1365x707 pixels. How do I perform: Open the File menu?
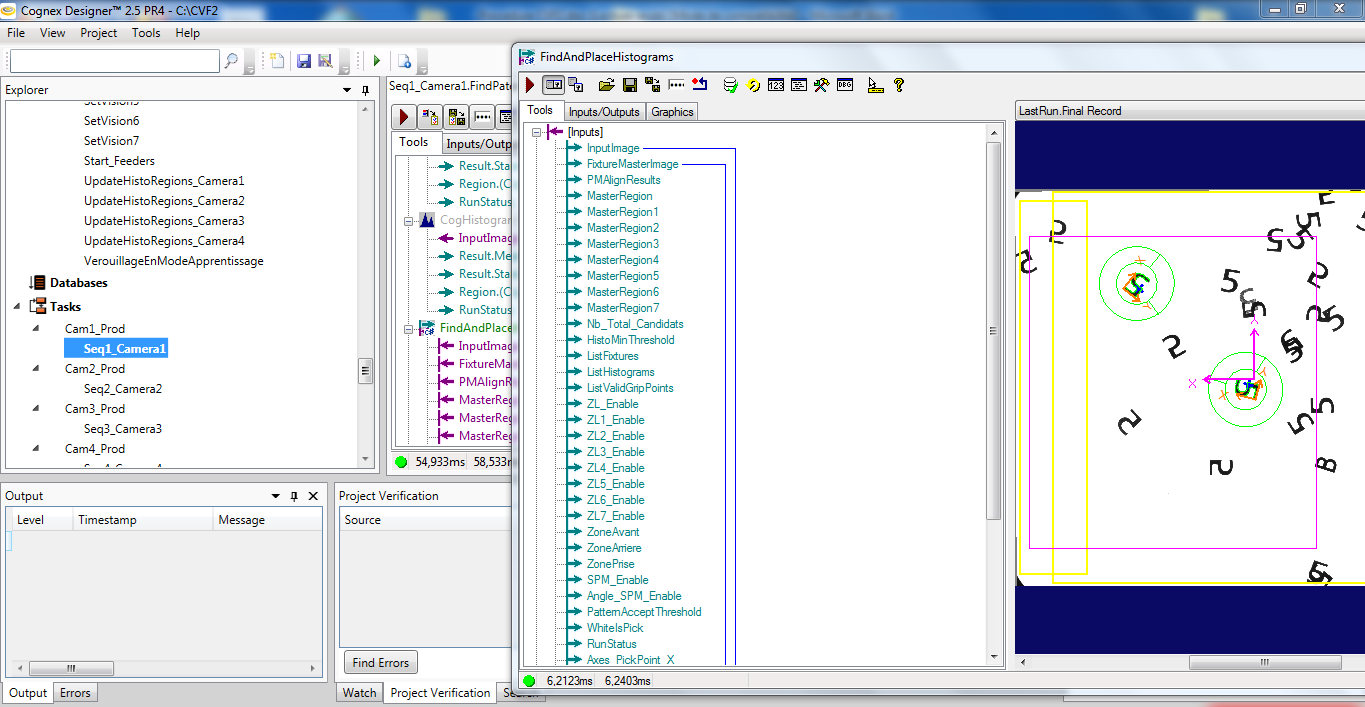16,33
